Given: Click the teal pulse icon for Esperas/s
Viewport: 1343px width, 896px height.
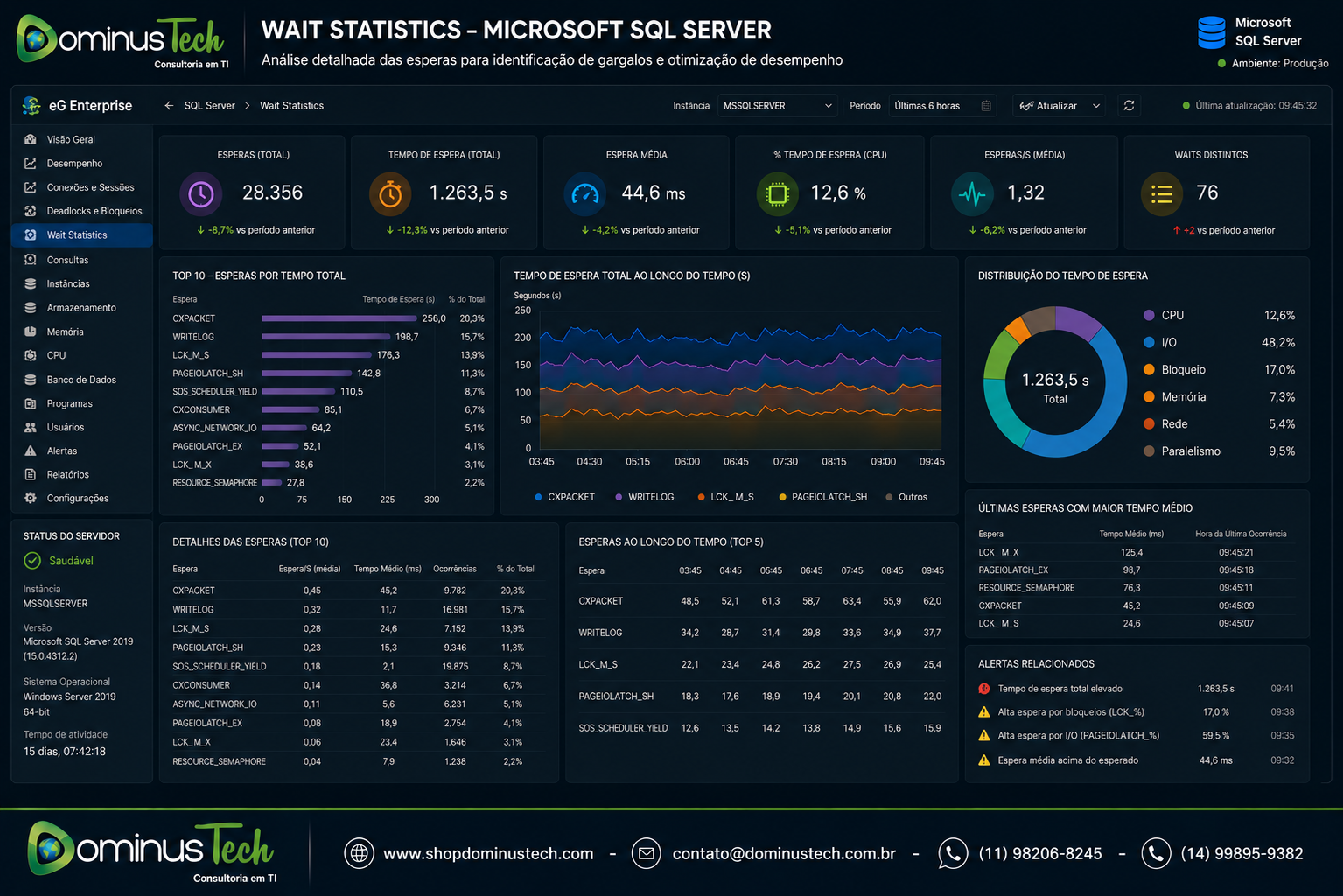Looking at the screenshot, I should [972, 193].
